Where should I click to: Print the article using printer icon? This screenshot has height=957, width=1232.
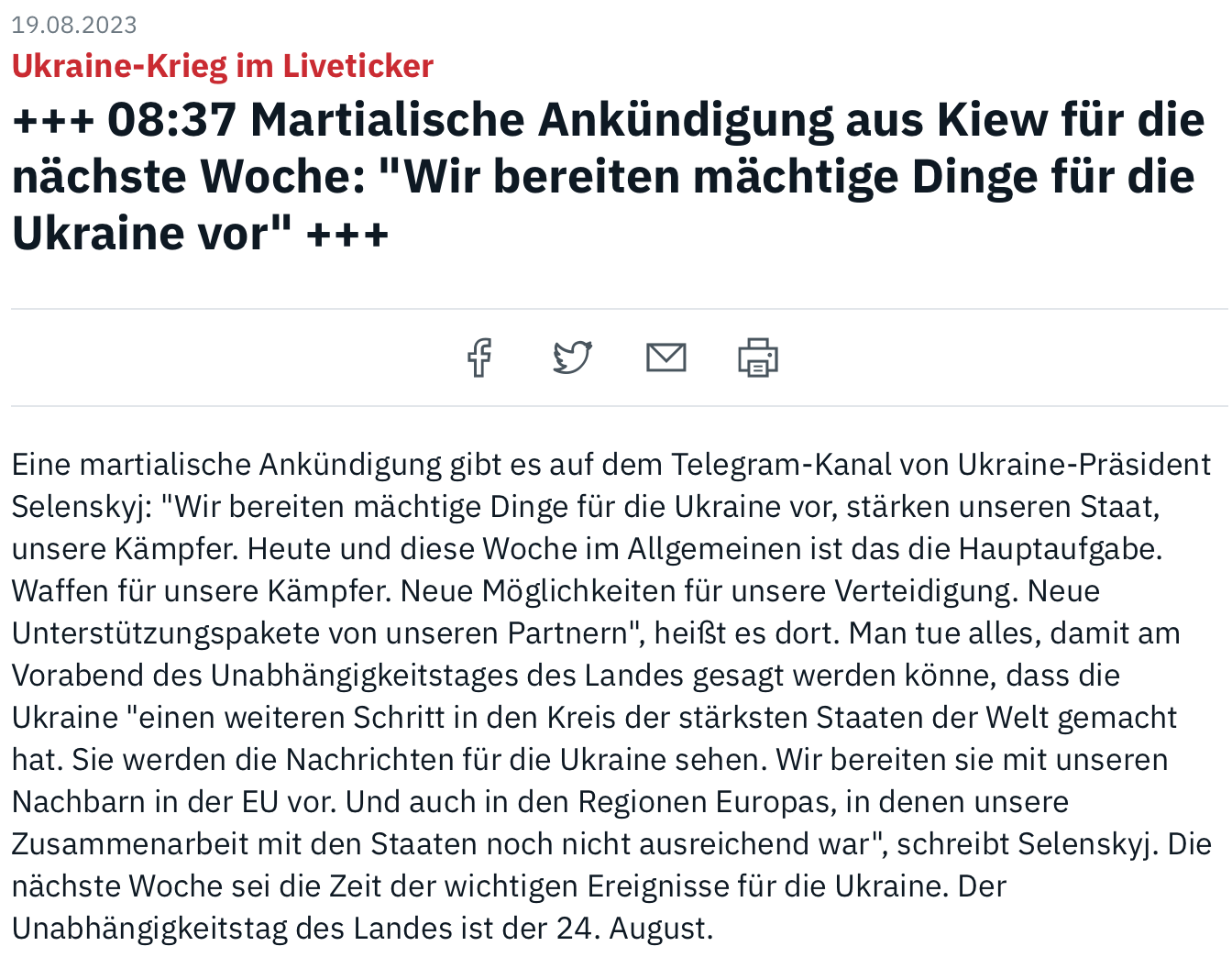point(758,357)
